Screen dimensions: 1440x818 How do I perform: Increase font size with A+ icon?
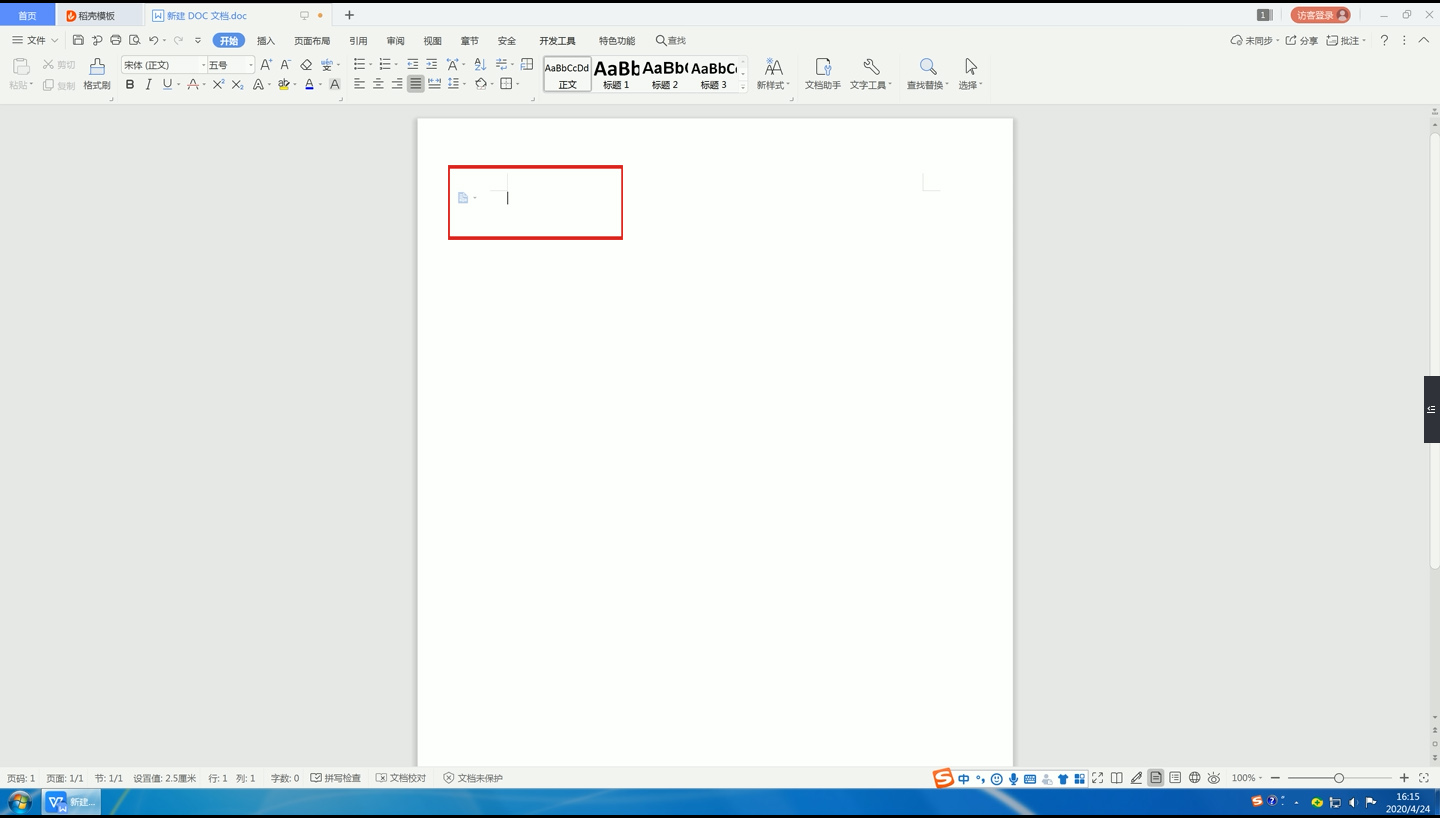coord(266,64)
